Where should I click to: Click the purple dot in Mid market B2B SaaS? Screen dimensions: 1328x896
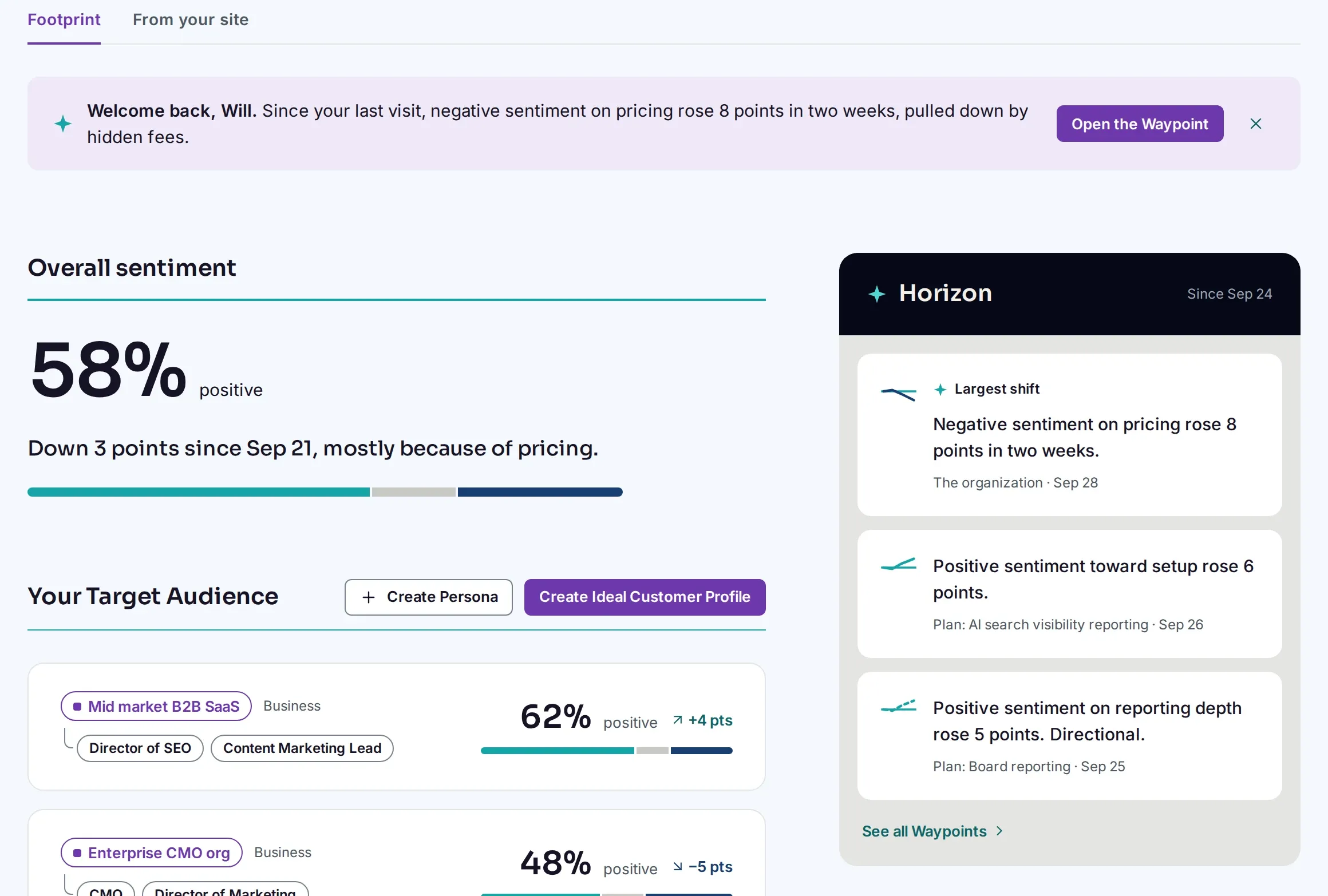click(x=77, y=707)
